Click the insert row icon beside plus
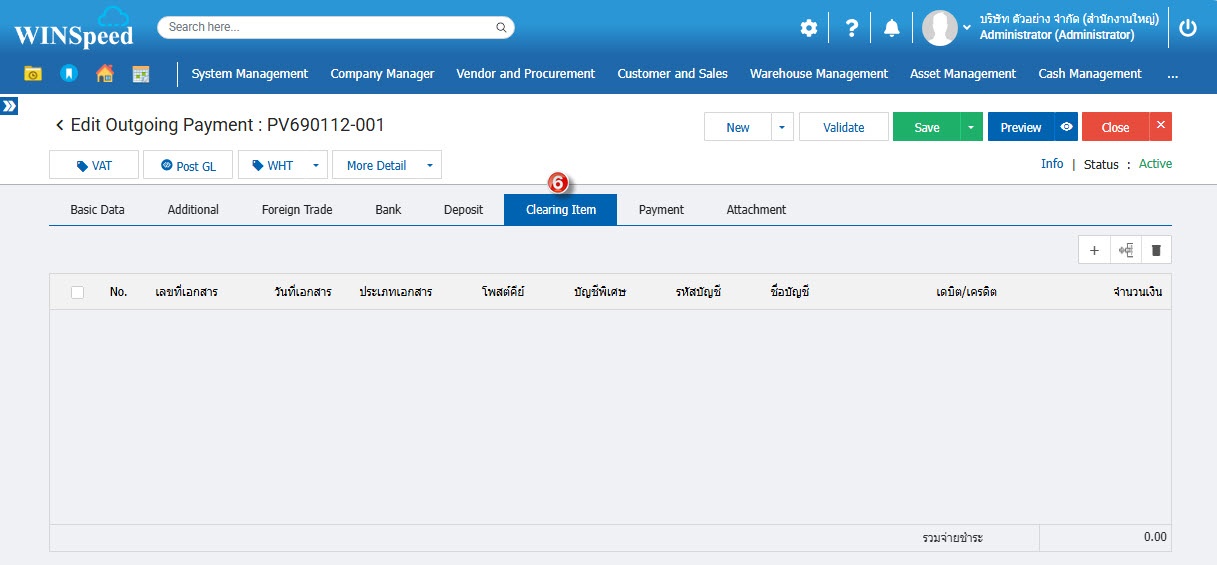Screen dimensions: 1217x565 click(x=1125, y=250)
